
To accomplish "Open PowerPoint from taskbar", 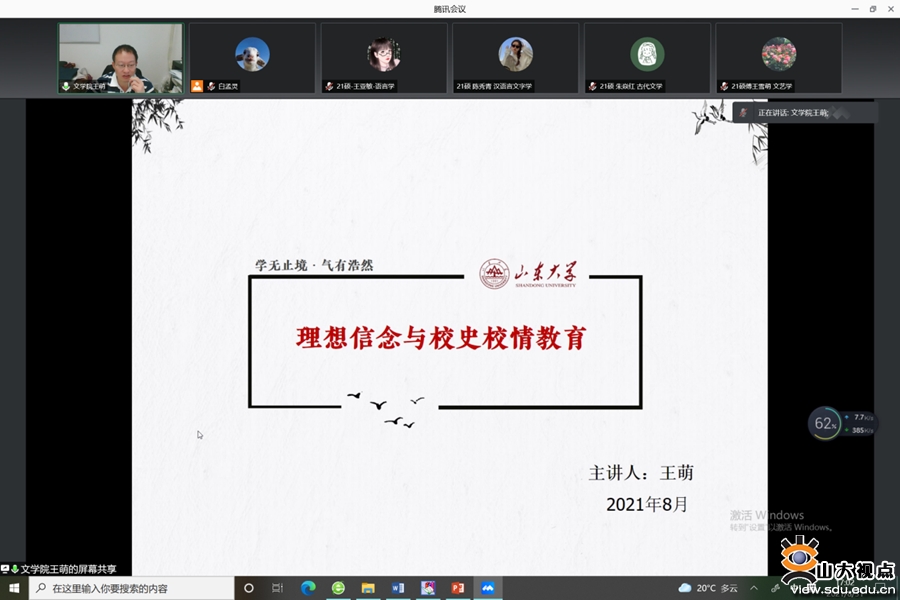I will pos(457,588).
